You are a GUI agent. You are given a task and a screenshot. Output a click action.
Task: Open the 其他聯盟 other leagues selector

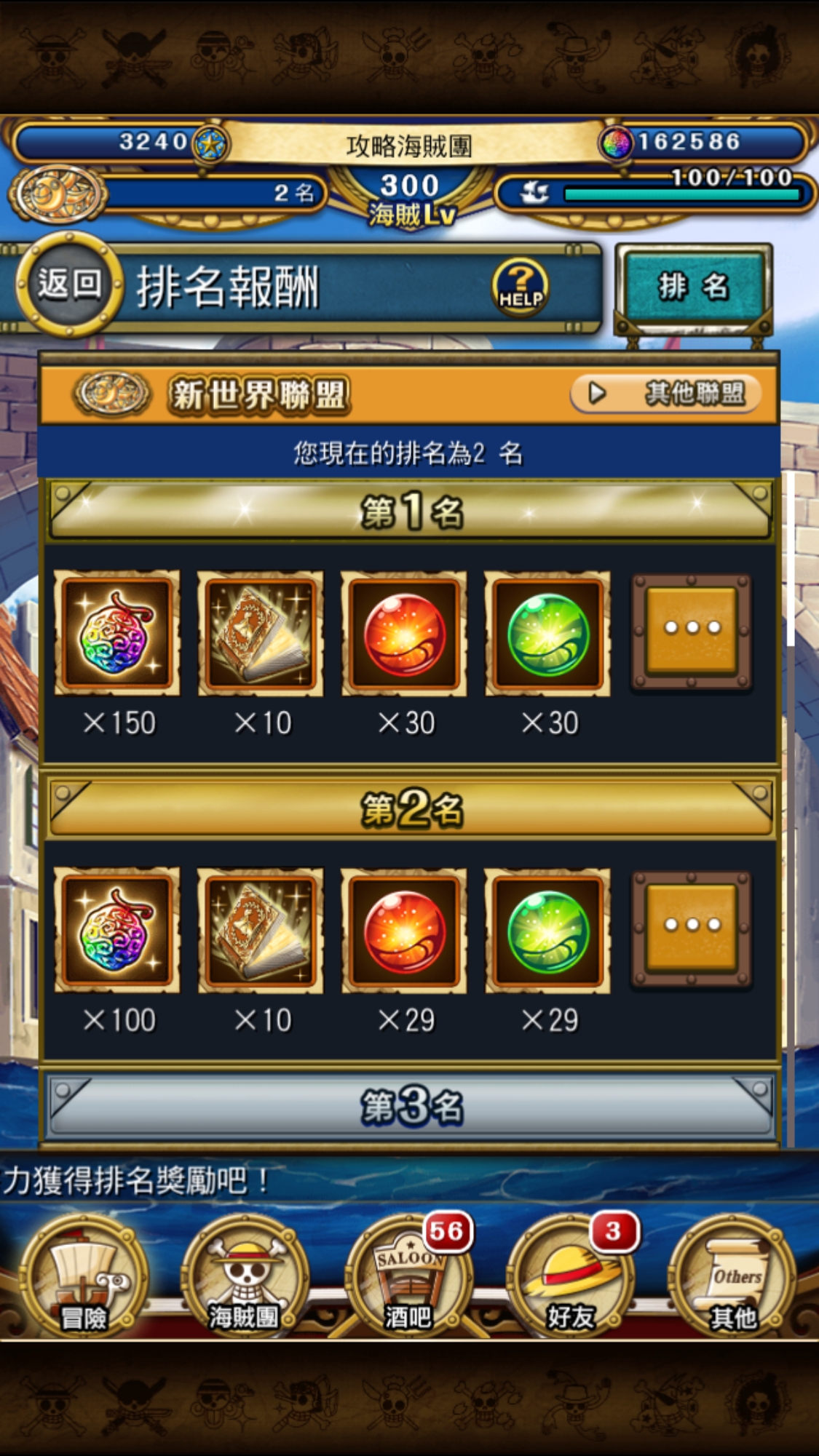coord(665,394)
